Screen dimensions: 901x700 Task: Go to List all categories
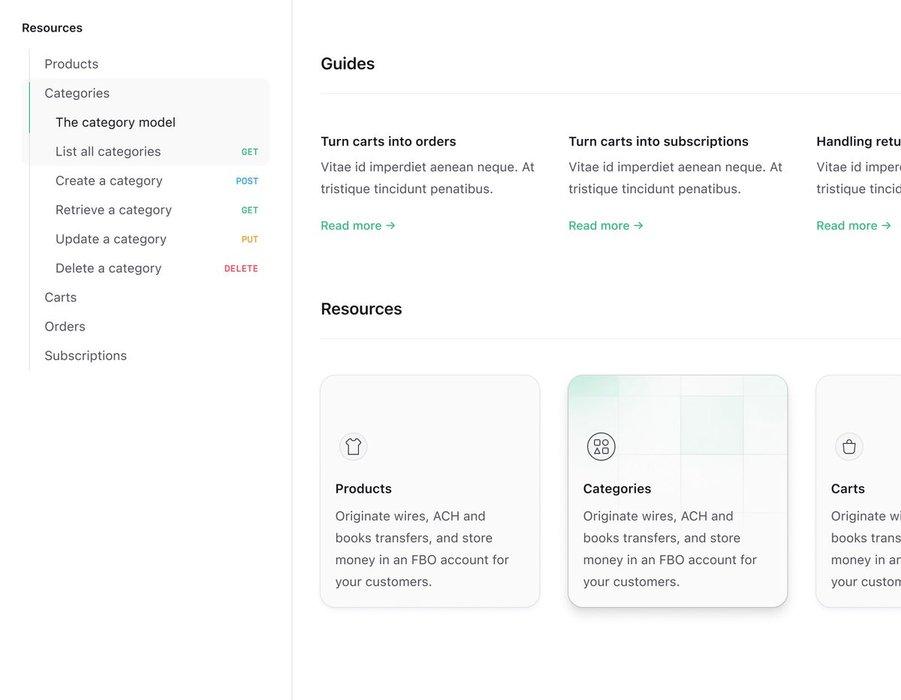(108, 151)
